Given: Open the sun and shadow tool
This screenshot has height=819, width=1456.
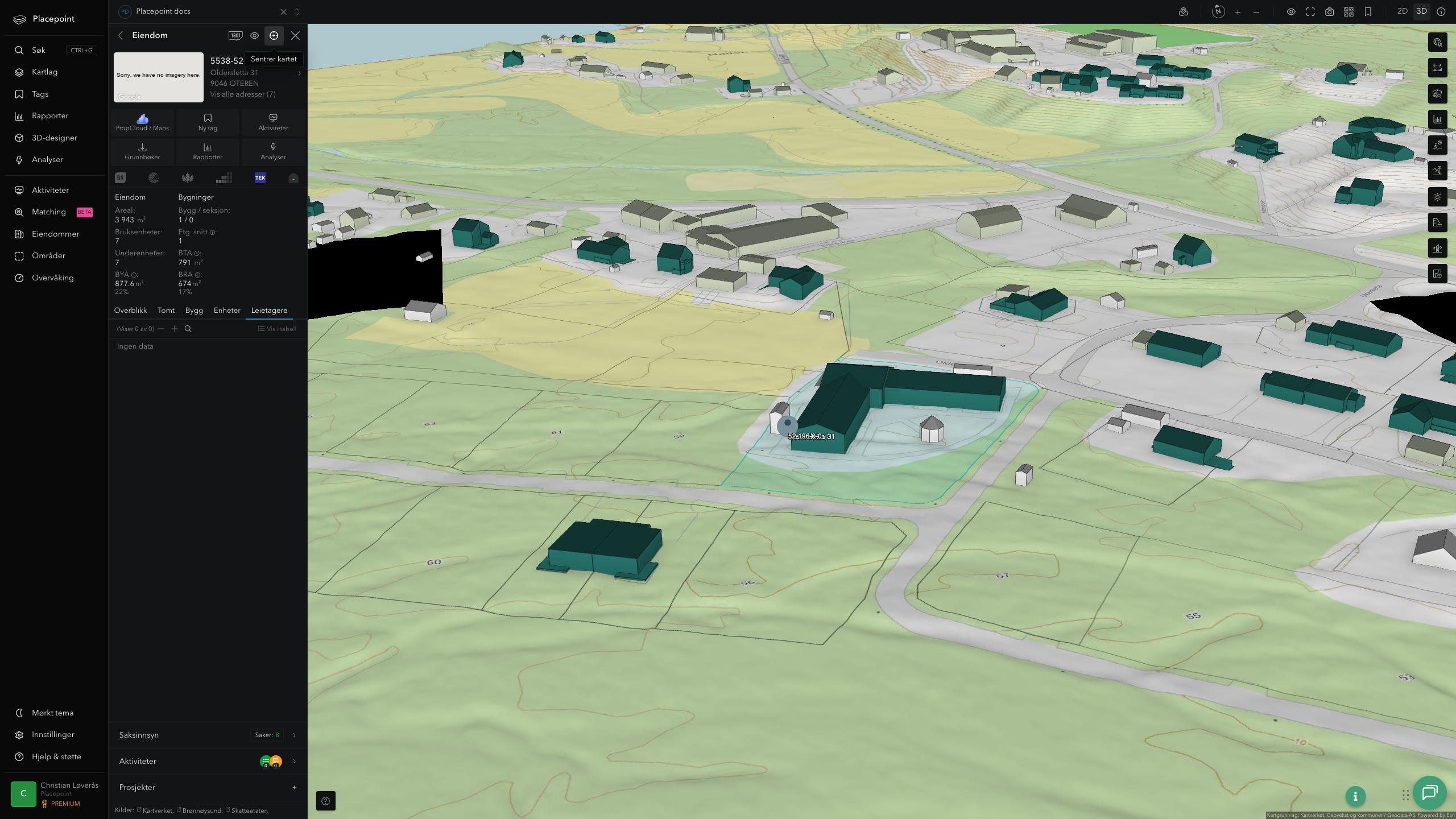Looking at the screenshot, I should (1437, 197).
